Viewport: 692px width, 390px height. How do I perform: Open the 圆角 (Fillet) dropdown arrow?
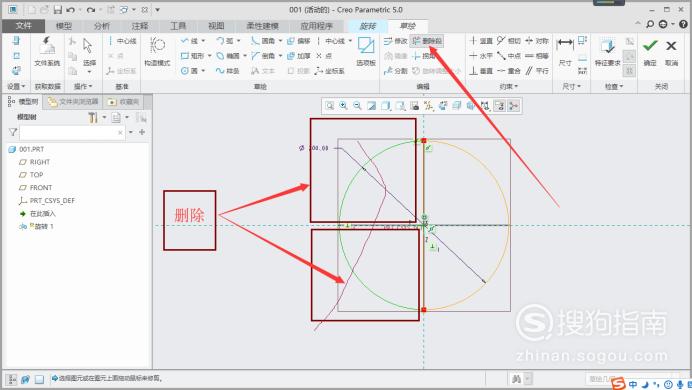(280, 41)
